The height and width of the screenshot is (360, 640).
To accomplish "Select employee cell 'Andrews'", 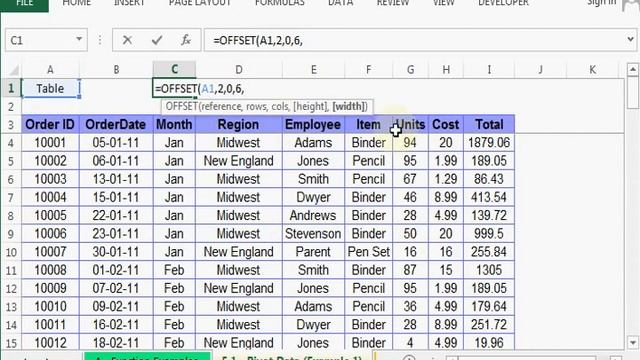I will [x=313, y=216].
